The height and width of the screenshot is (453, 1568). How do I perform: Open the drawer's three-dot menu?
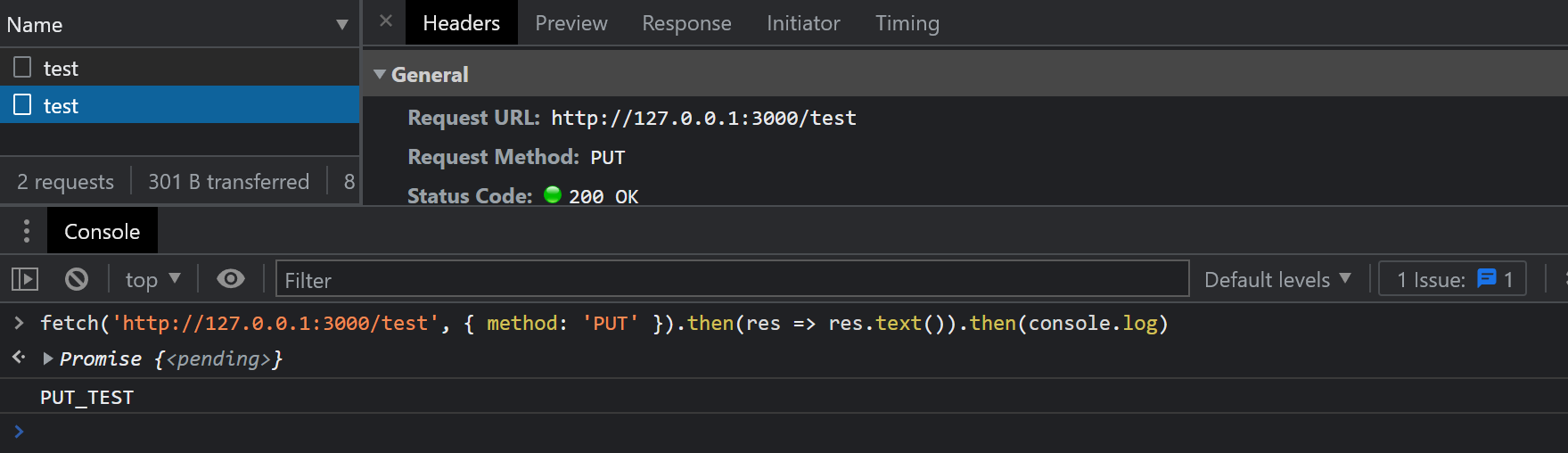pyautogui.click(x=27, y=231)
